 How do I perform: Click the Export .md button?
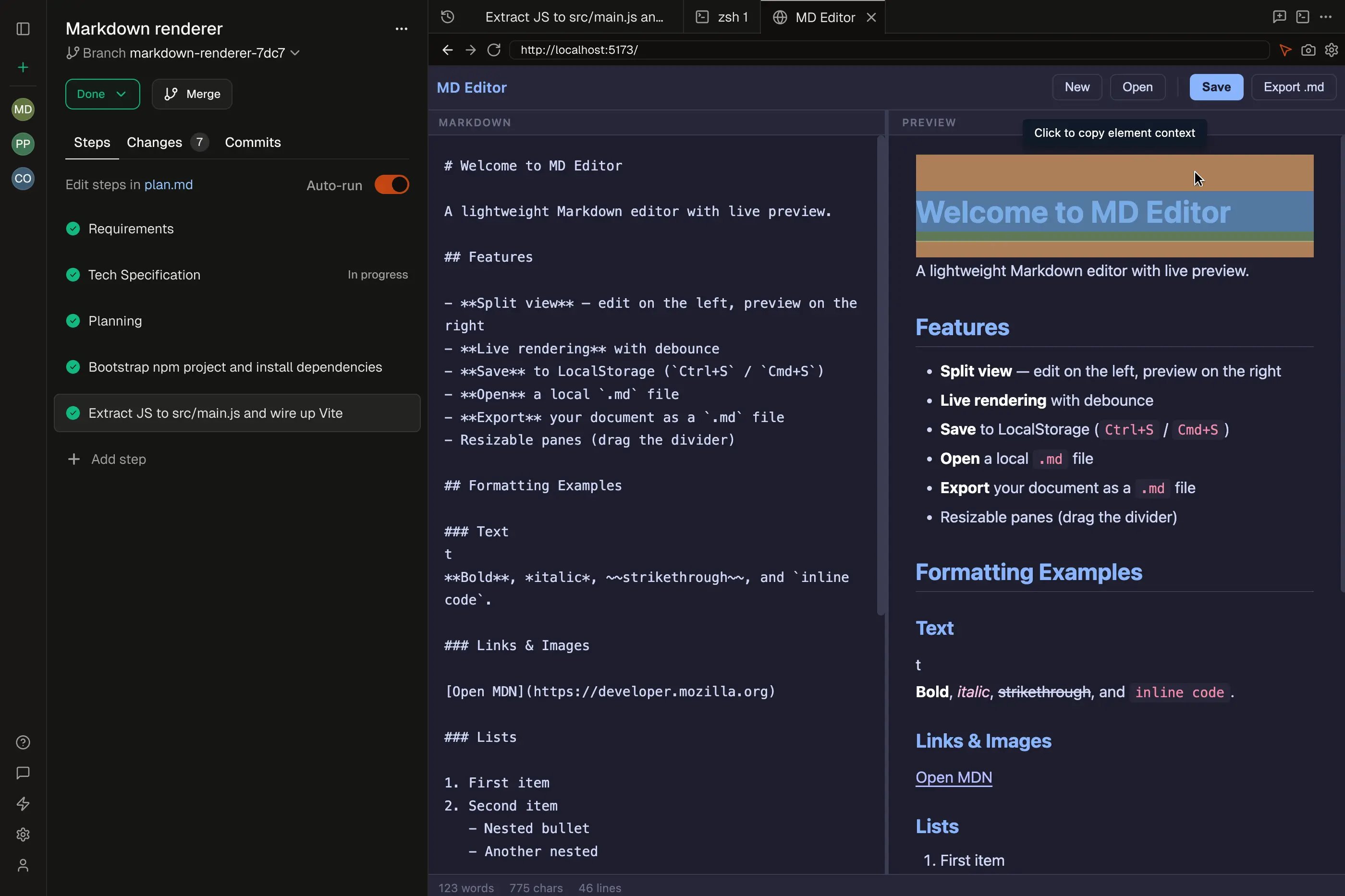click(x=1294, y=87)
